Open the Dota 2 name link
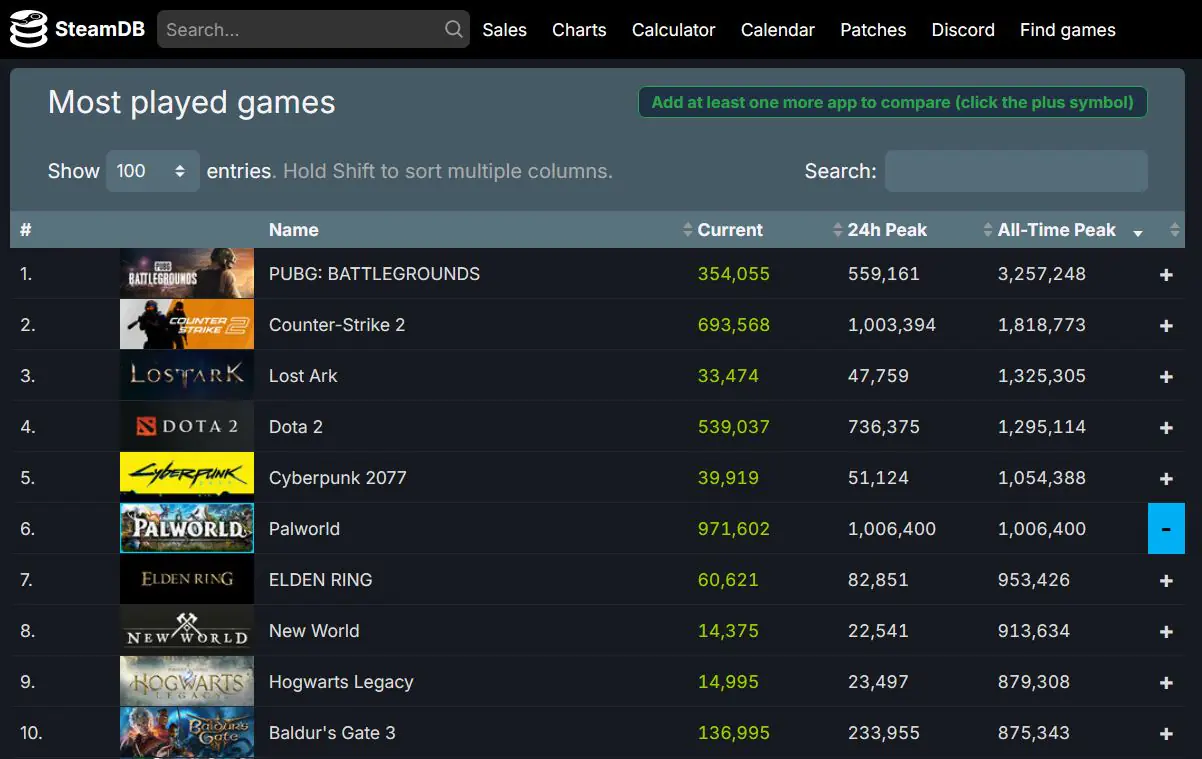 point(296,427)
